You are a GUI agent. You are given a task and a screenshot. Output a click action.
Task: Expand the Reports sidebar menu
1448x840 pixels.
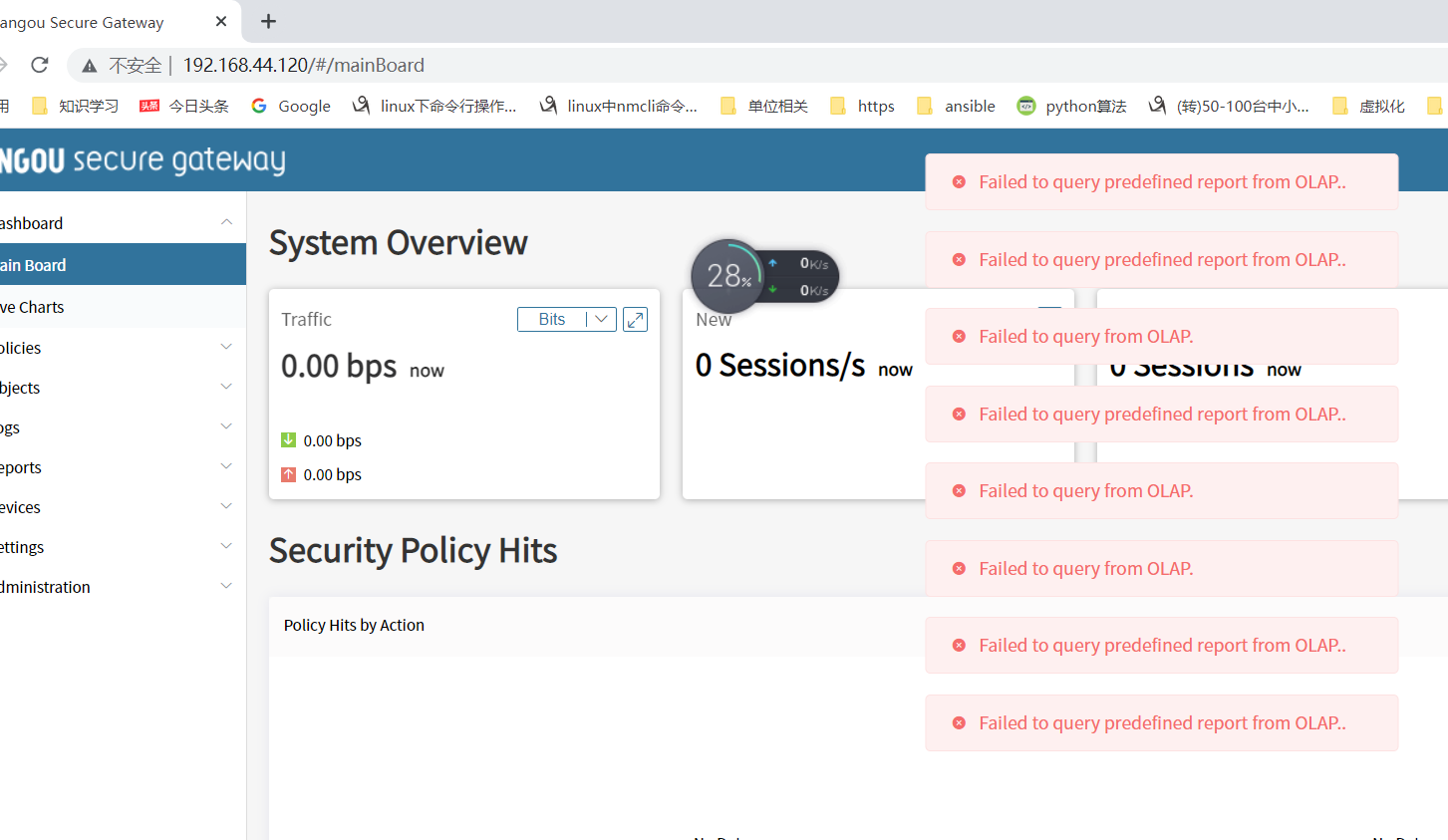120,467
